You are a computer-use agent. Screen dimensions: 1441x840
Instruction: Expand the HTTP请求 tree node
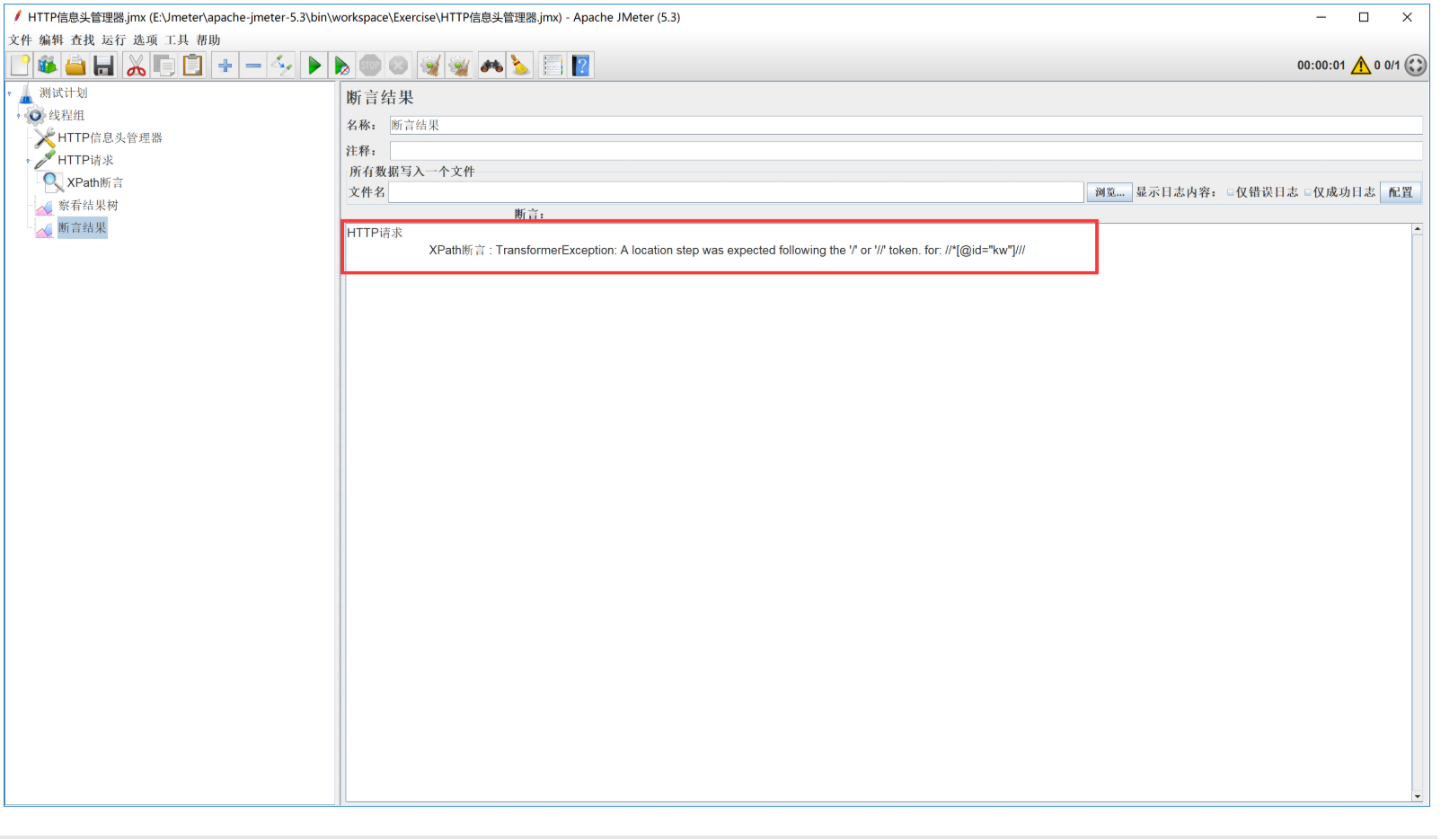click(29, 160)
